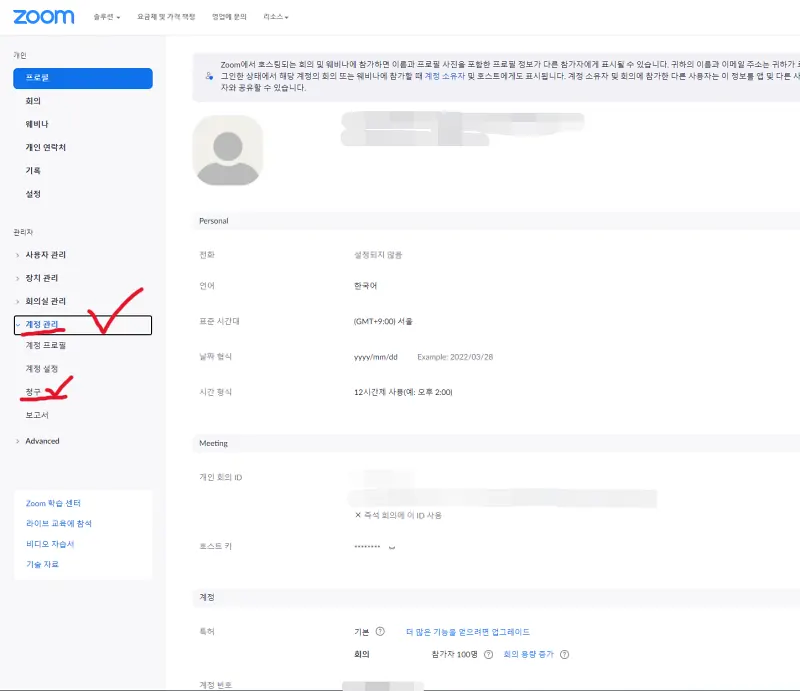Expand the 회의실 관리 section

pos(45,301)
